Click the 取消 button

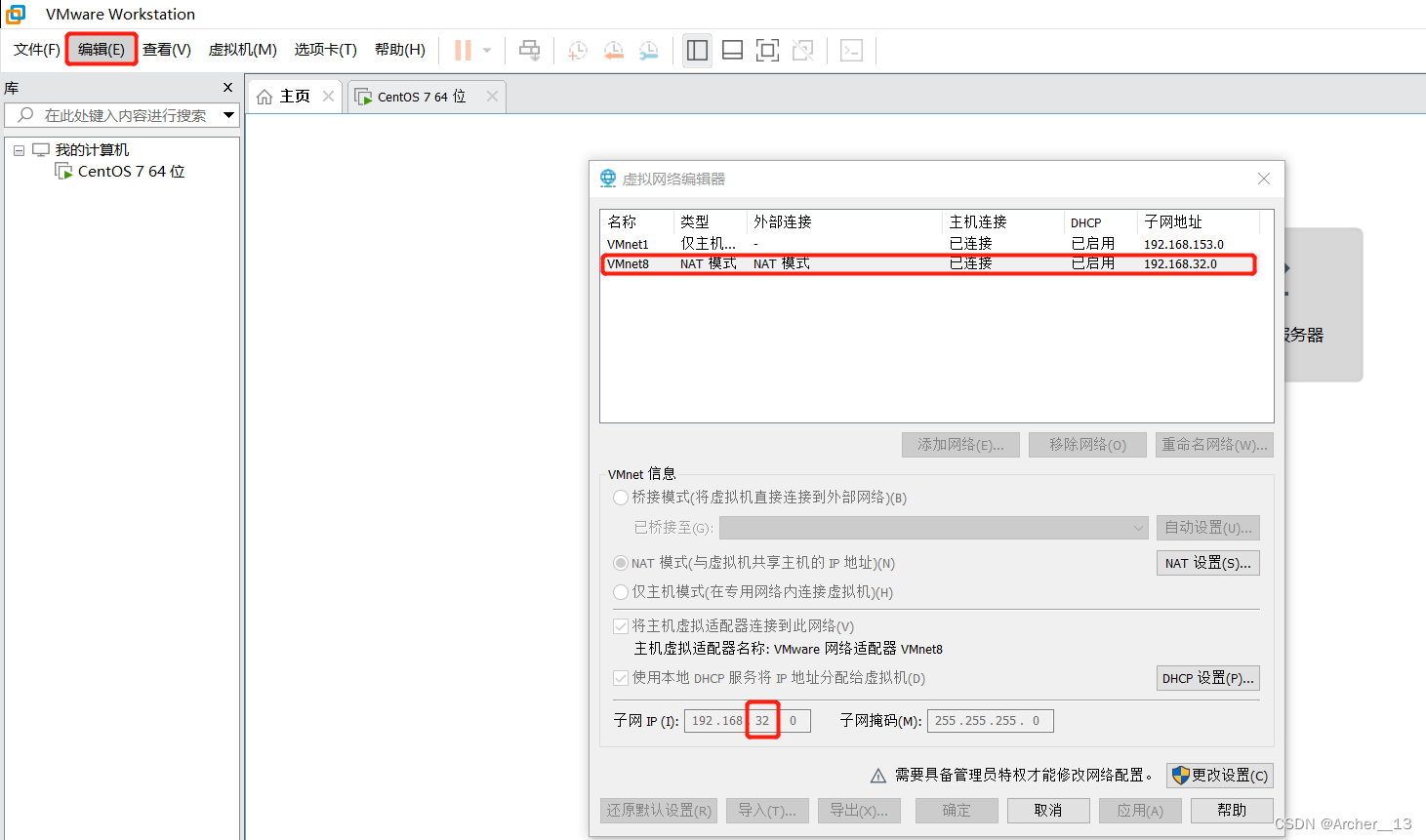[x=1048, y=811]
